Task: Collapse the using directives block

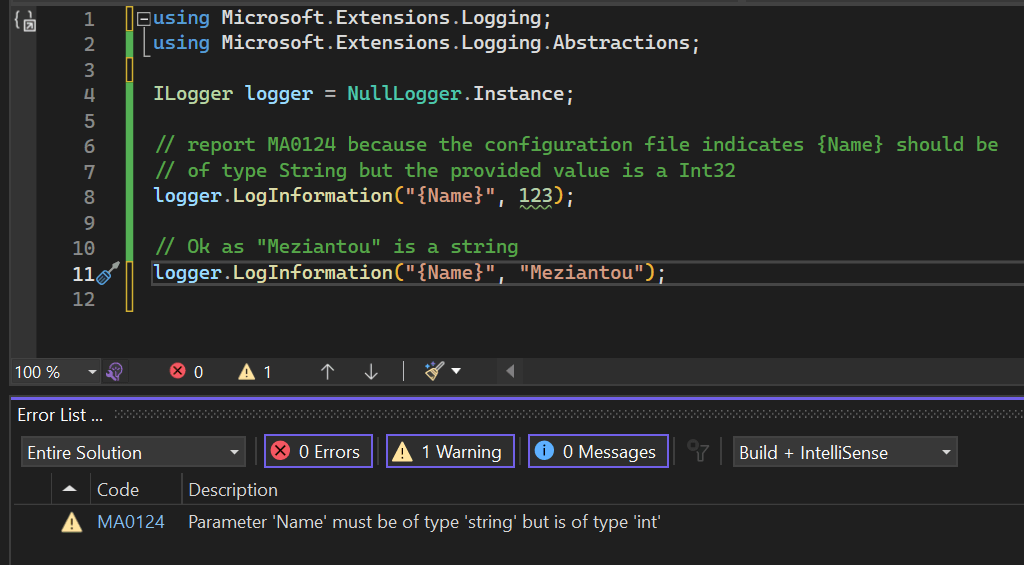Action: pyautogui.click(x=144, y=18)
